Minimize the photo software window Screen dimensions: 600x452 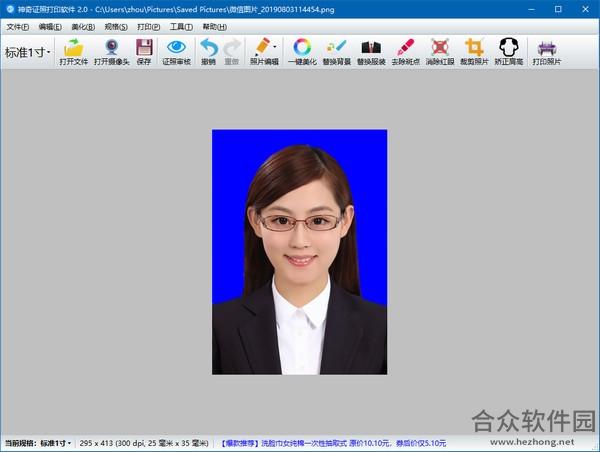point(531,9)
